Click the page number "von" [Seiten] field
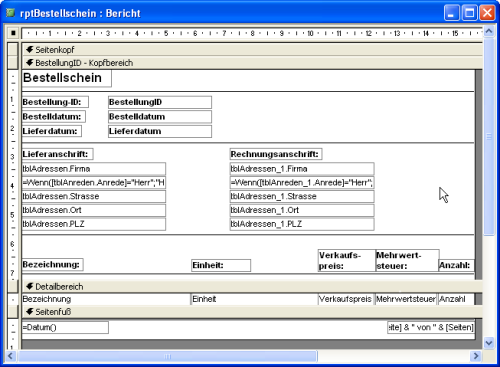The image size is (500, 367). 431,327
